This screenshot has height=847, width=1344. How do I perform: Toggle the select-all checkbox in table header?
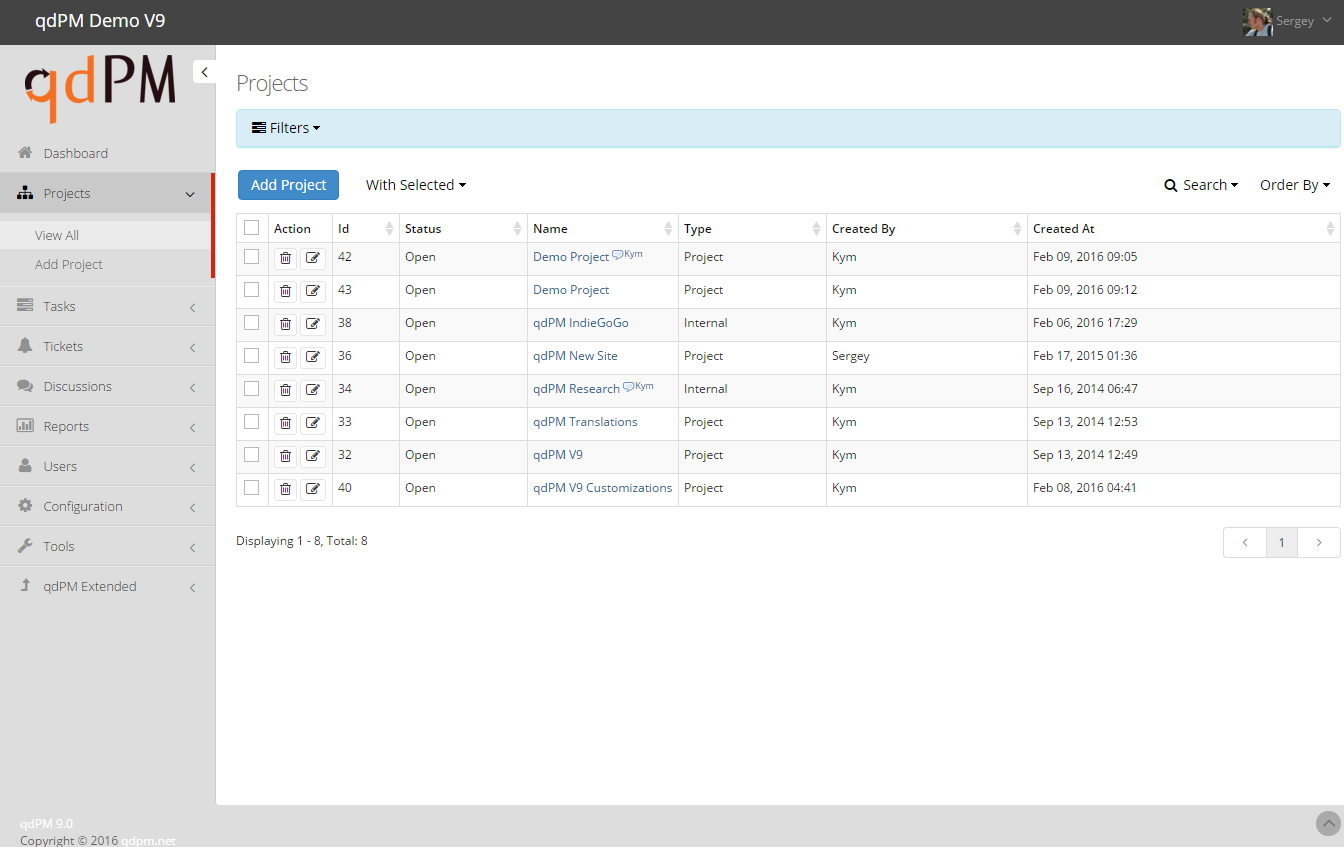(x=251, y=228)
